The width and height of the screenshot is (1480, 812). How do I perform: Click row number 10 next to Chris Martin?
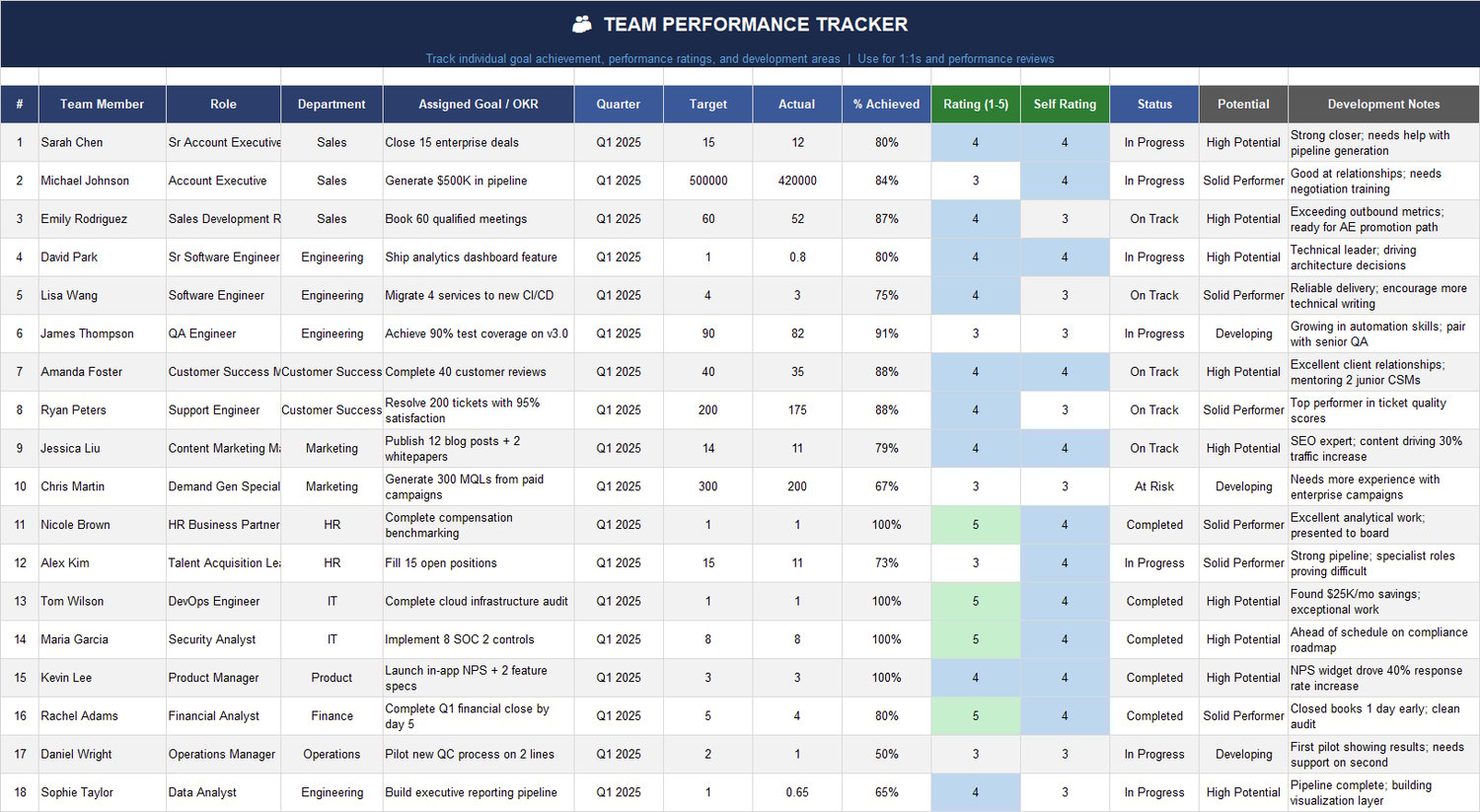coord(19,486)
